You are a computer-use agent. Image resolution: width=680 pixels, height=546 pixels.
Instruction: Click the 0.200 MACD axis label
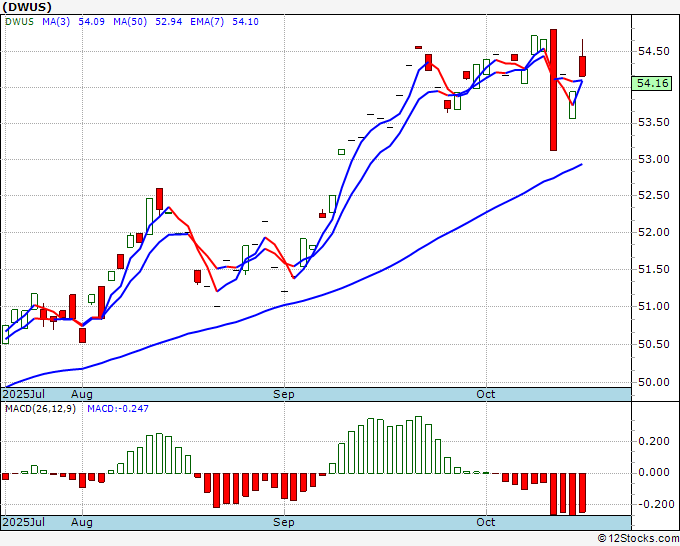tap(654, 441)
